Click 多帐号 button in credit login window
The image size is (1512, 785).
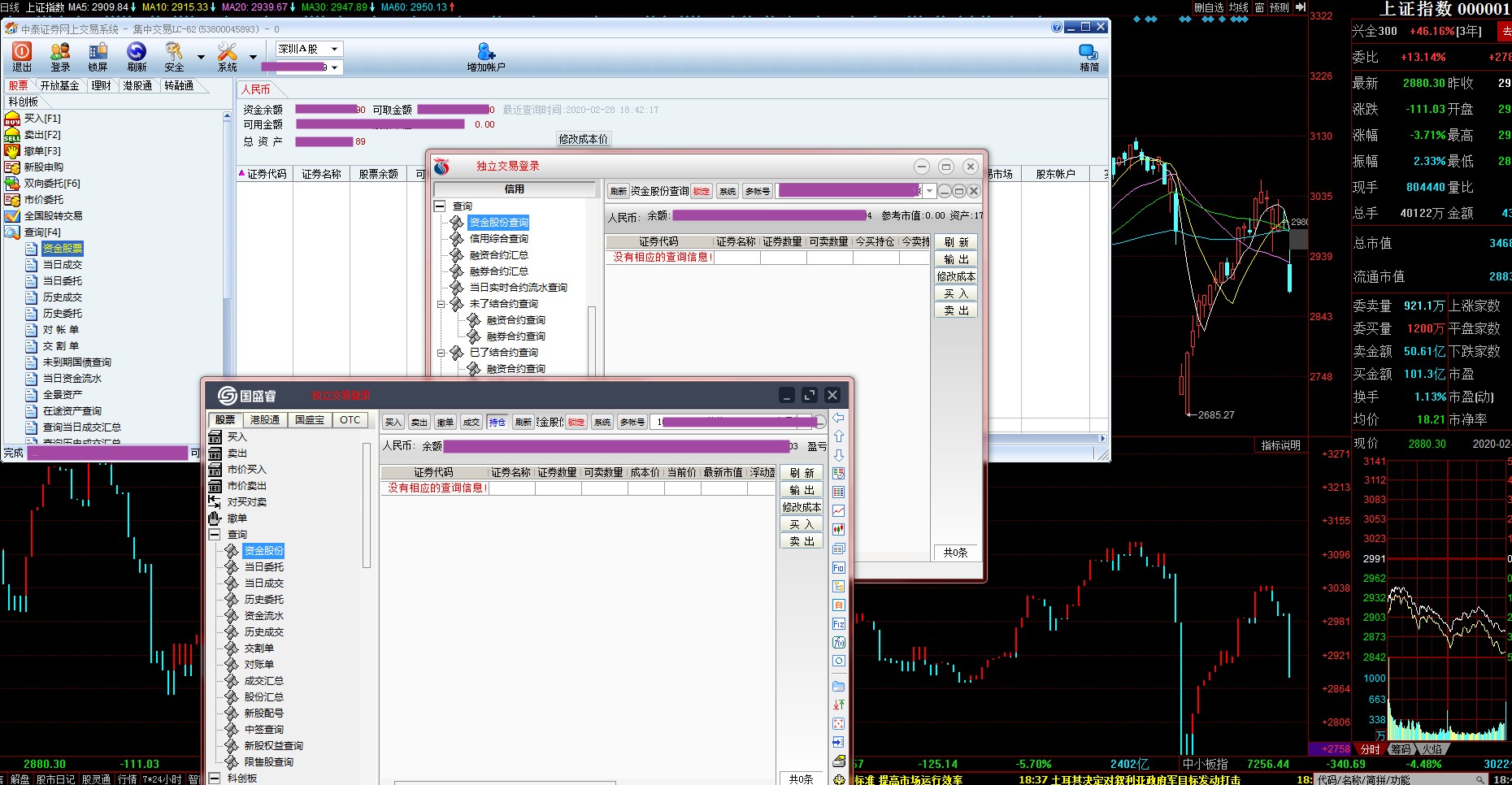pos(757,191)
